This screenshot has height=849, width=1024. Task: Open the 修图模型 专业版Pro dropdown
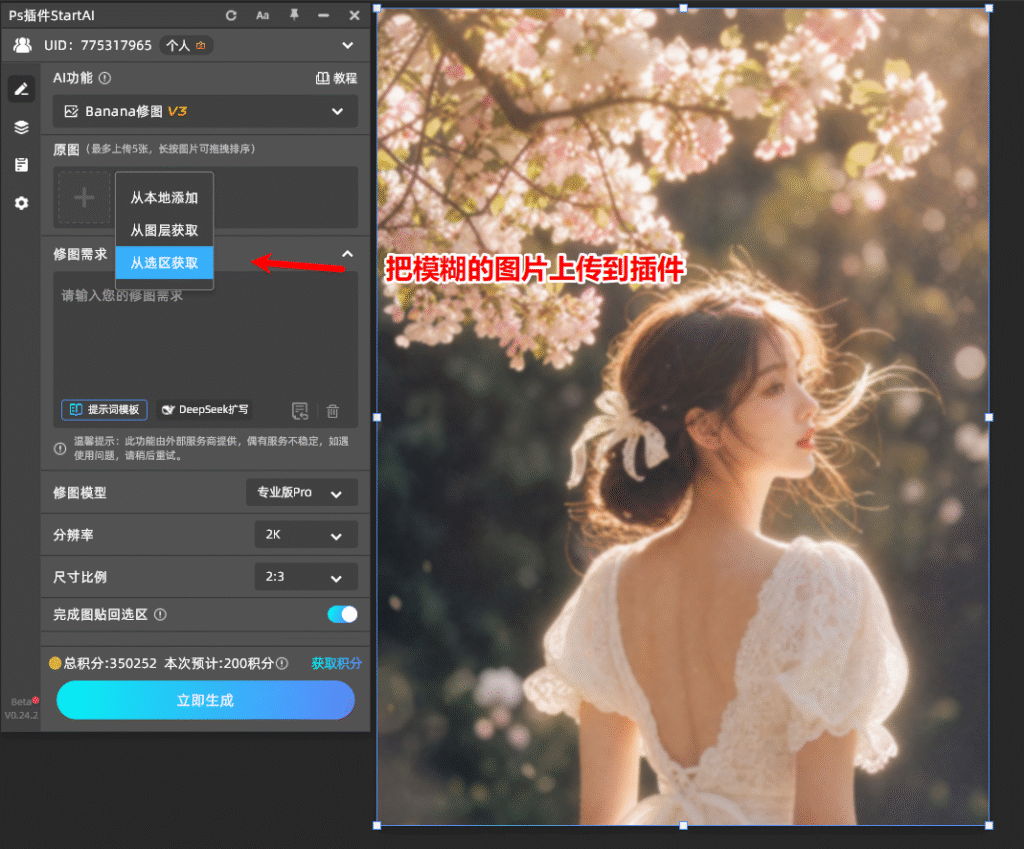(x=302, y=492)
